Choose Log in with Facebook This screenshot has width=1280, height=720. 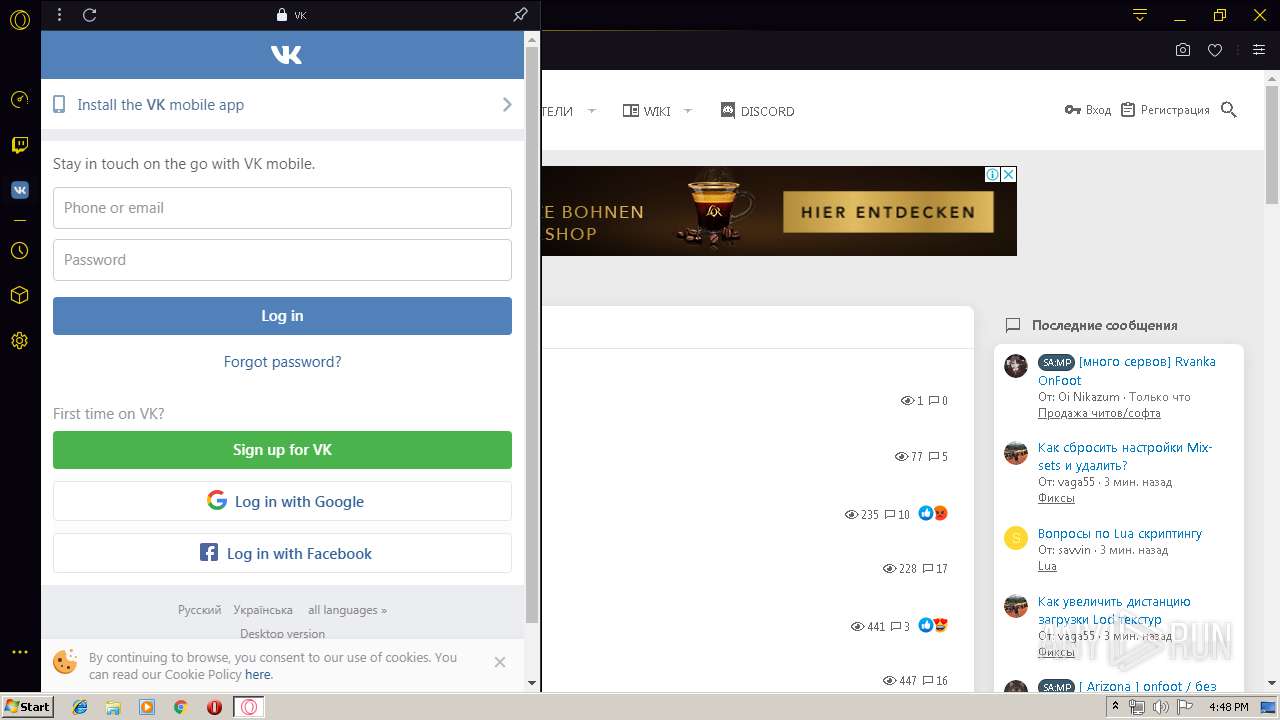[282, 553]
